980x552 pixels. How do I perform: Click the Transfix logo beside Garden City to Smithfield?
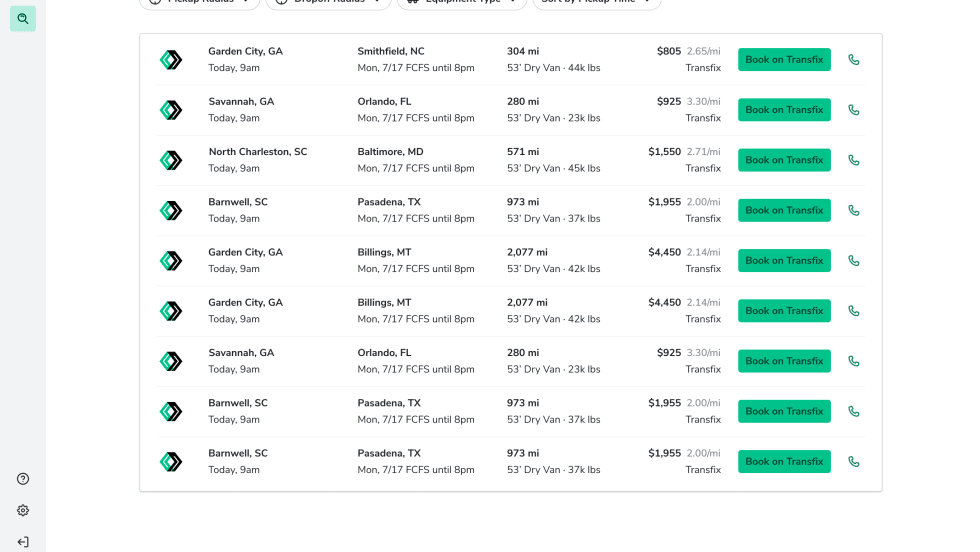[x=171, y=60]
